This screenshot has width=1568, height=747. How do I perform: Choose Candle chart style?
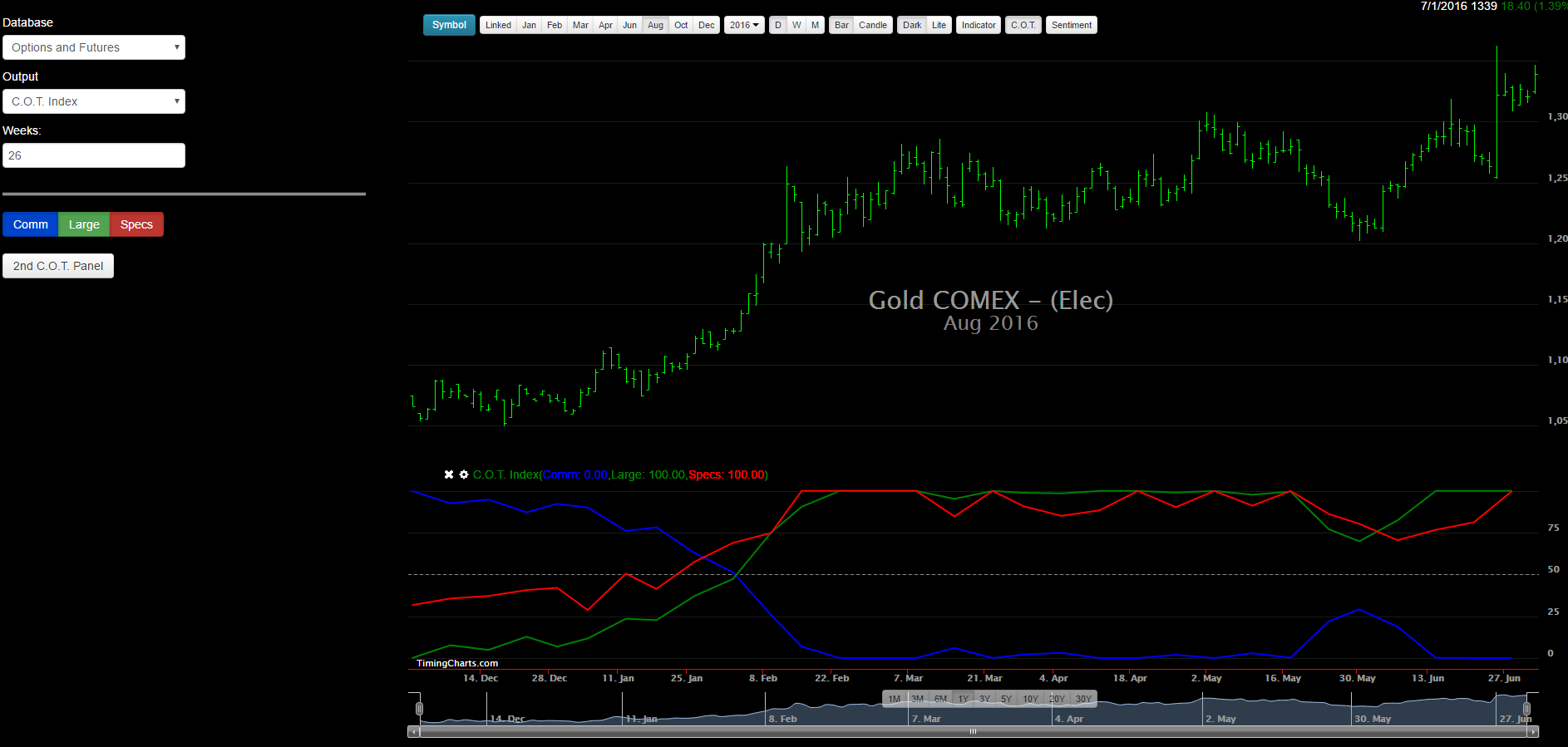click(873, 25)
